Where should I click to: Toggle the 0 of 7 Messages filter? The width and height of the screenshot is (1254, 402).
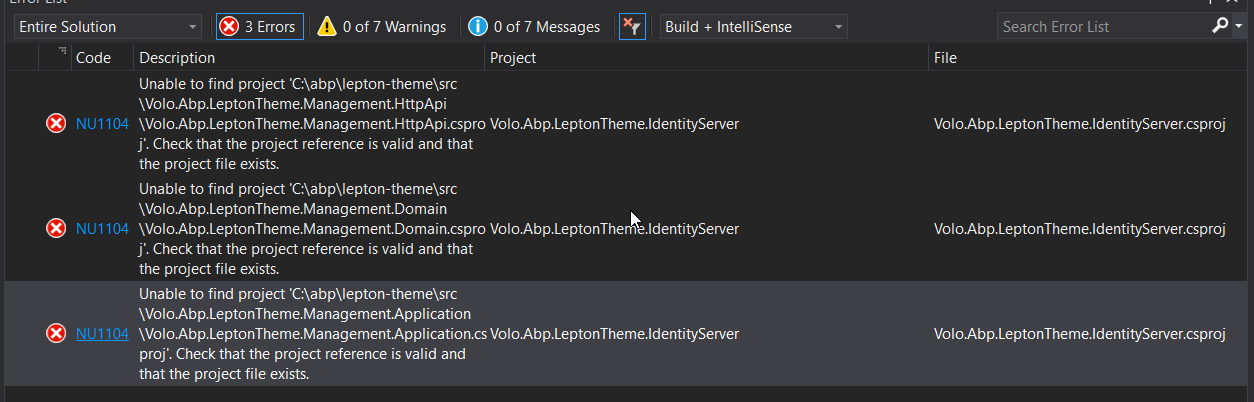point(535,27)
